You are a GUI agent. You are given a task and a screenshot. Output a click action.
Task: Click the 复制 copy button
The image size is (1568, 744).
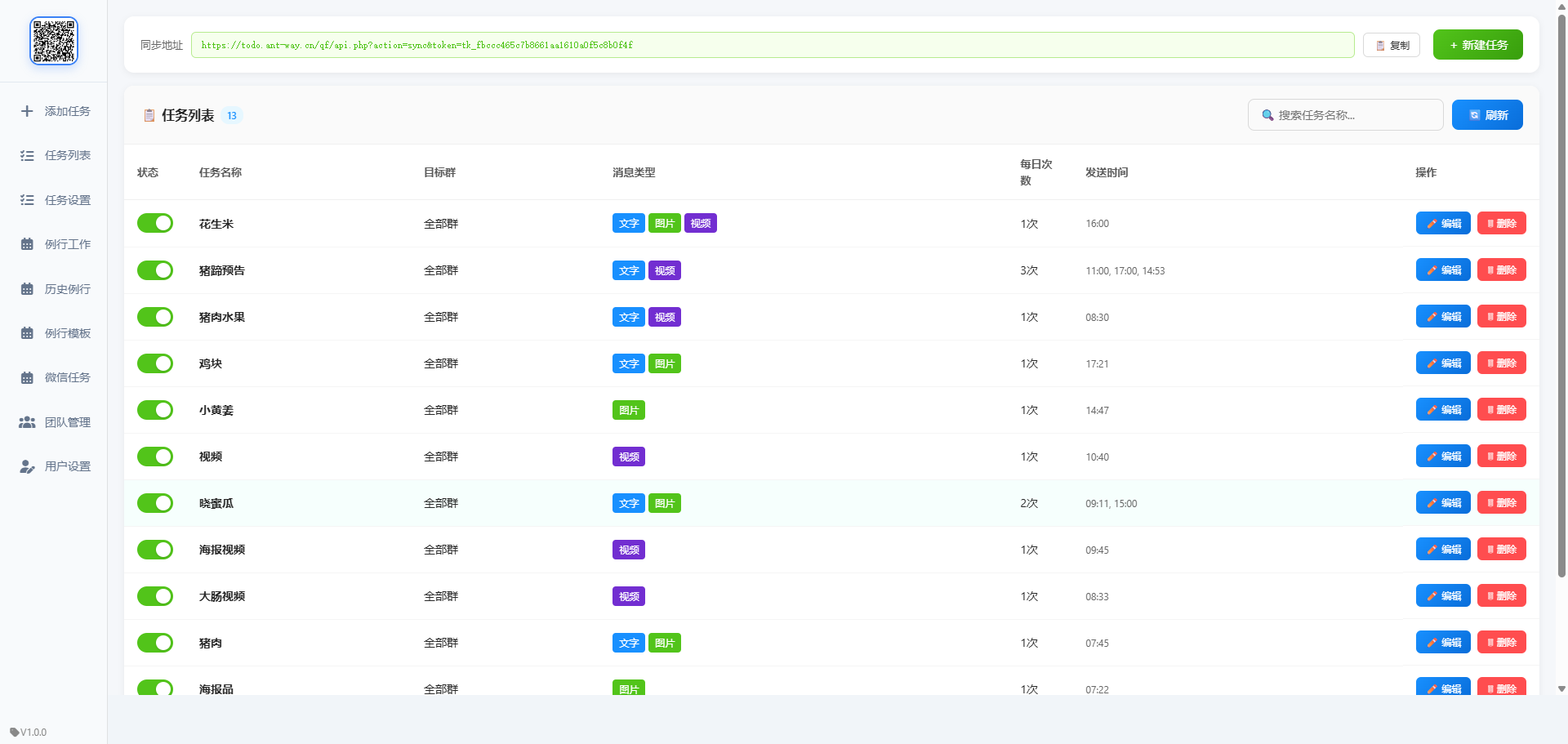(x=1392, y=45)
